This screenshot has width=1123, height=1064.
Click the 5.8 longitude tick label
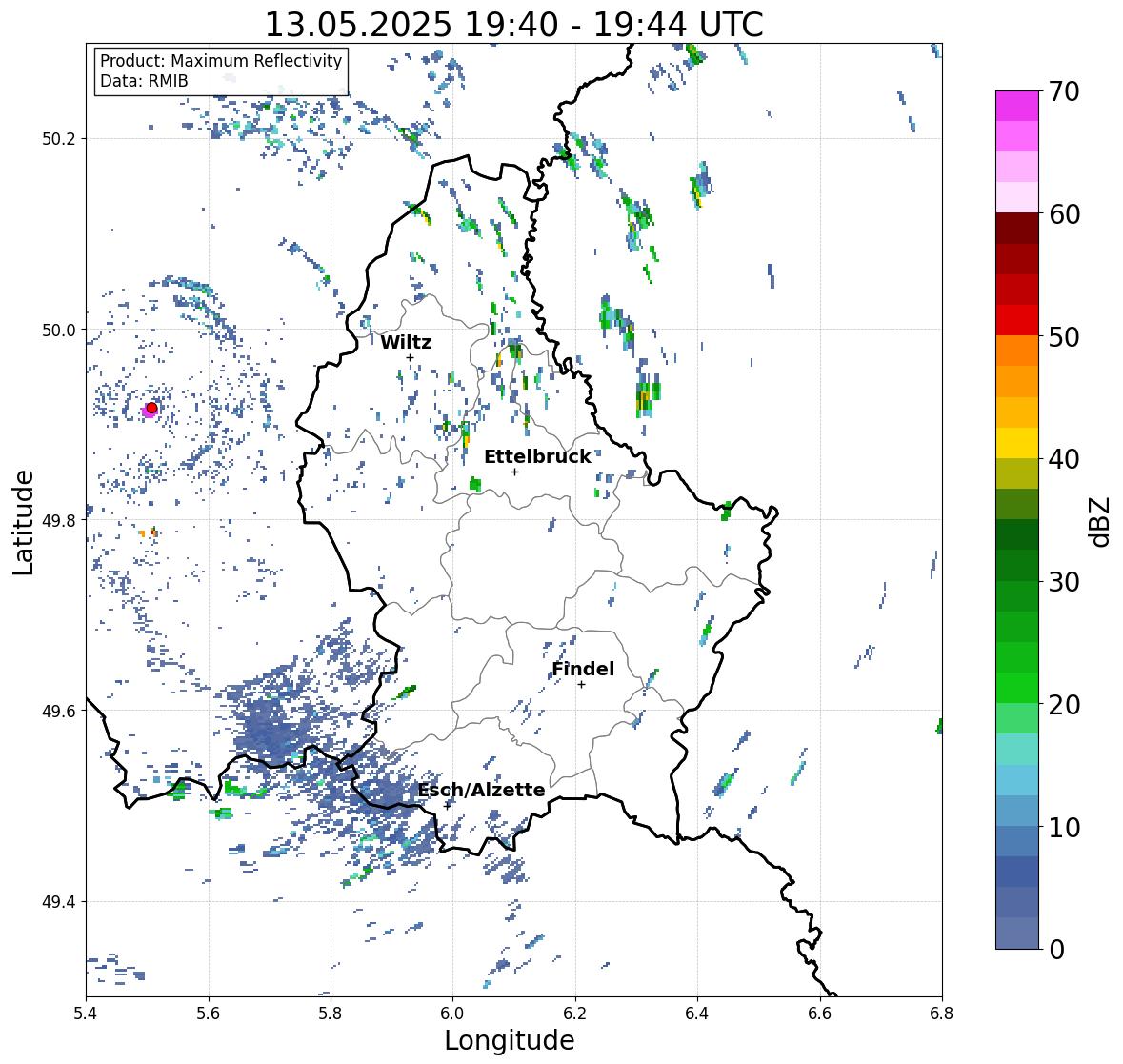[x=331, y=1013]
